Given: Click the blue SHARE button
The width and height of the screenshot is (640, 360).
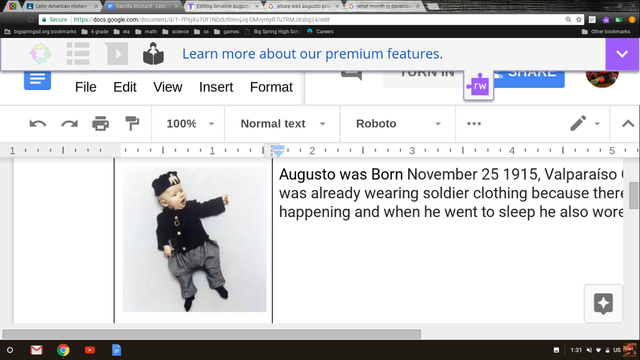Looking at the screenshot, I should (x=529, y=78).
